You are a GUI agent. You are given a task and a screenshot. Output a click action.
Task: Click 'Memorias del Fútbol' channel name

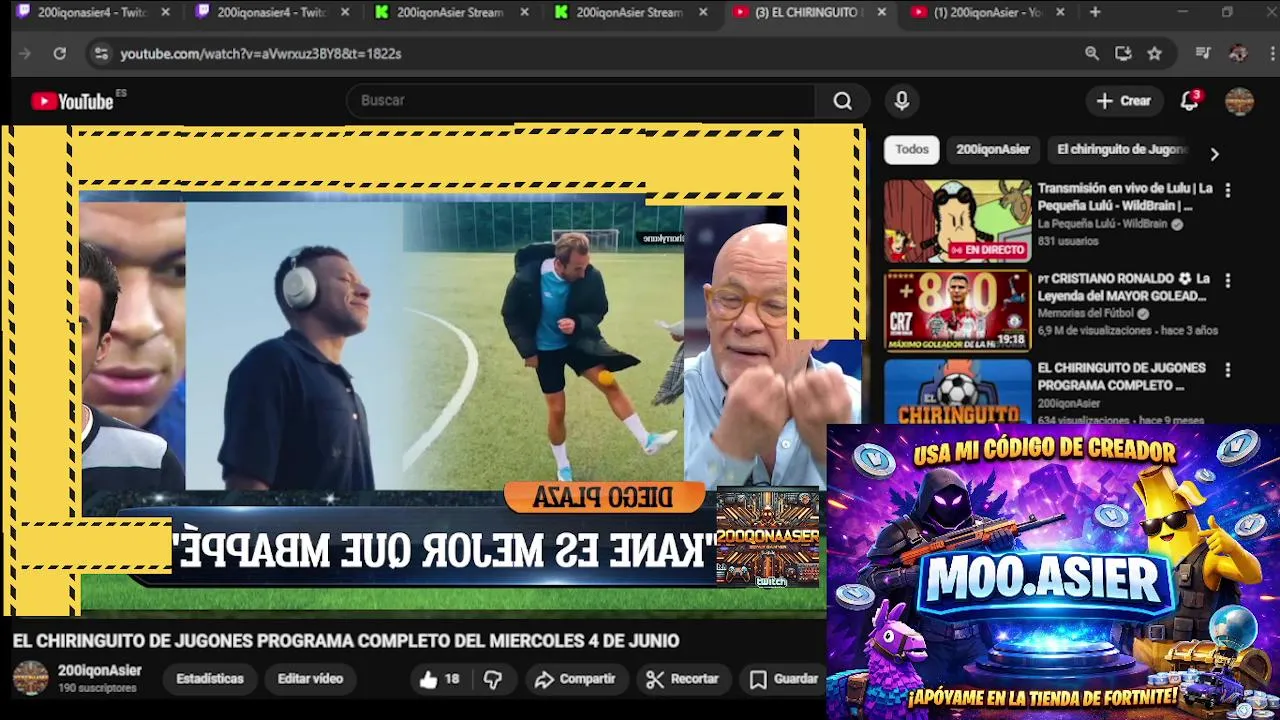coord(1085,314)
